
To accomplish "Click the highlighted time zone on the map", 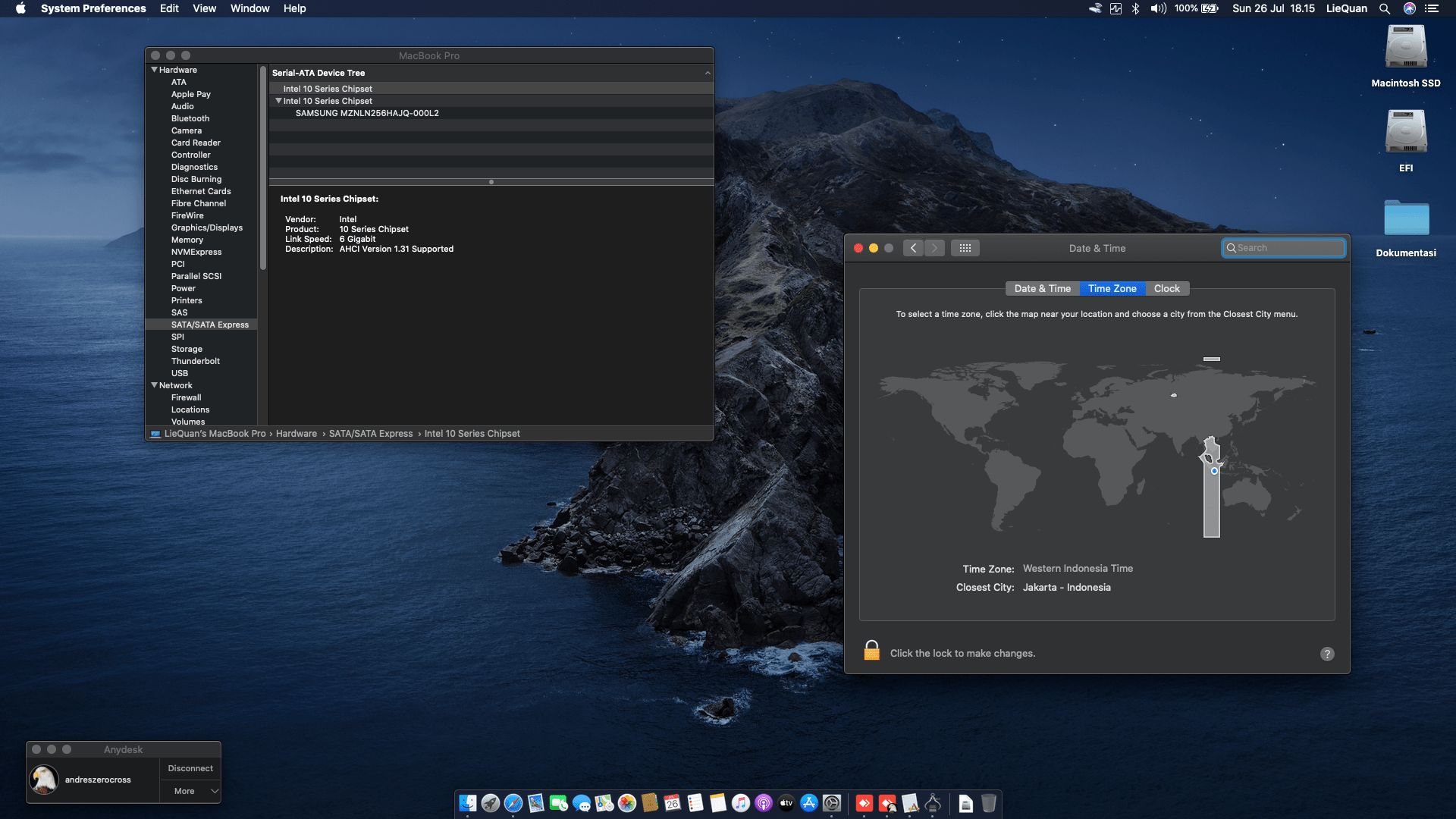I will click(1211, 487).
